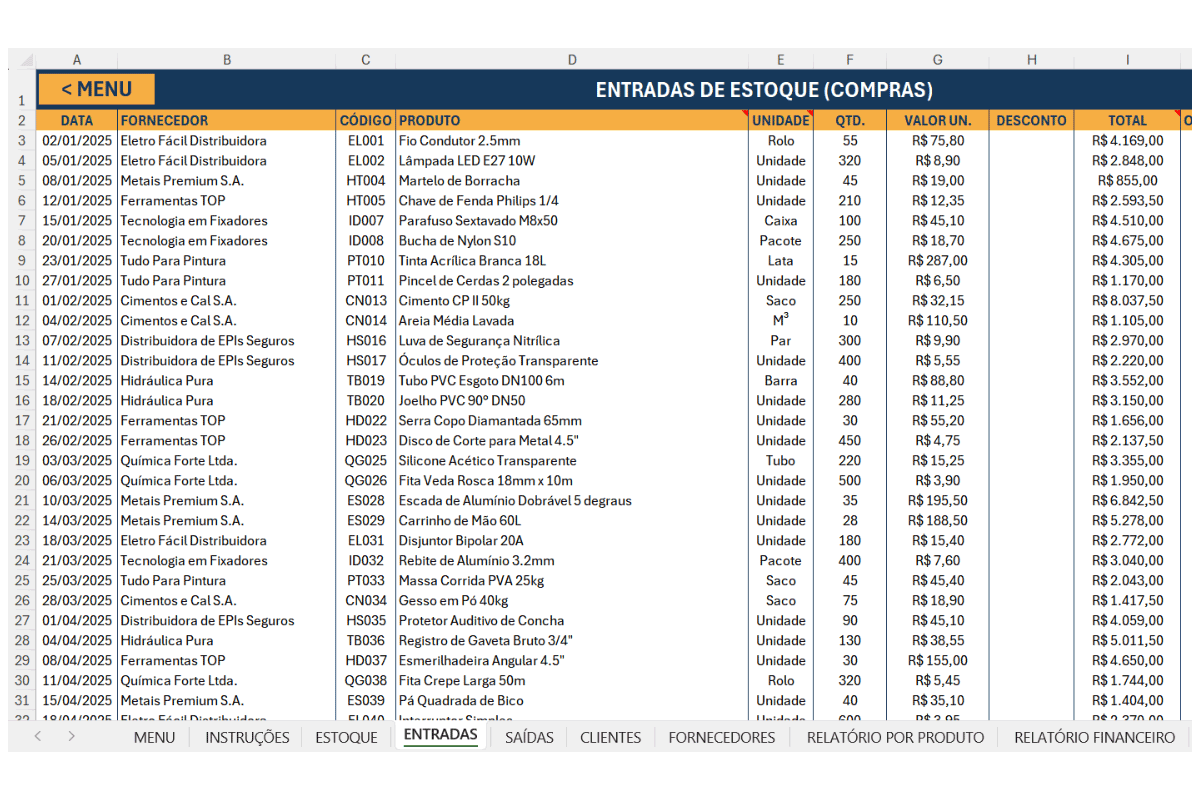
Task: Select column G header
Action: [938, 60]
